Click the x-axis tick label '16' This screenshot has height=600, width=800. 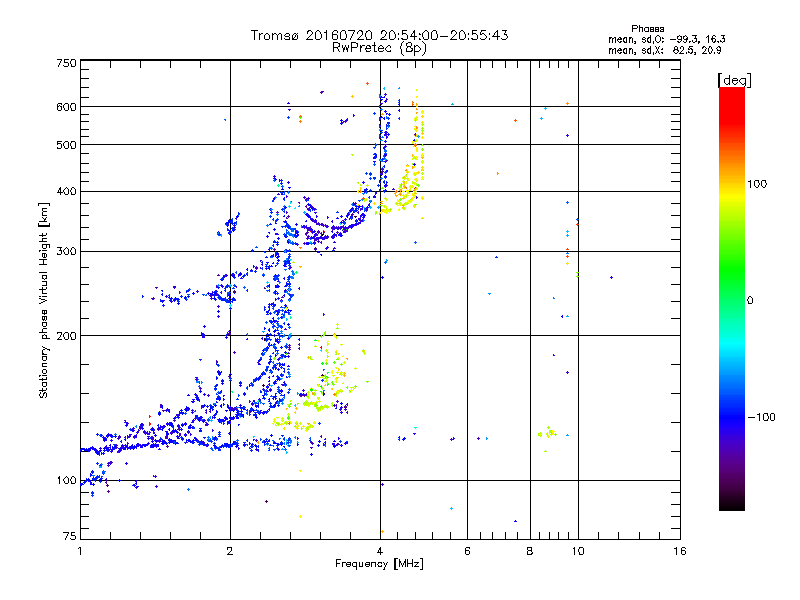[x=680, y=551]
